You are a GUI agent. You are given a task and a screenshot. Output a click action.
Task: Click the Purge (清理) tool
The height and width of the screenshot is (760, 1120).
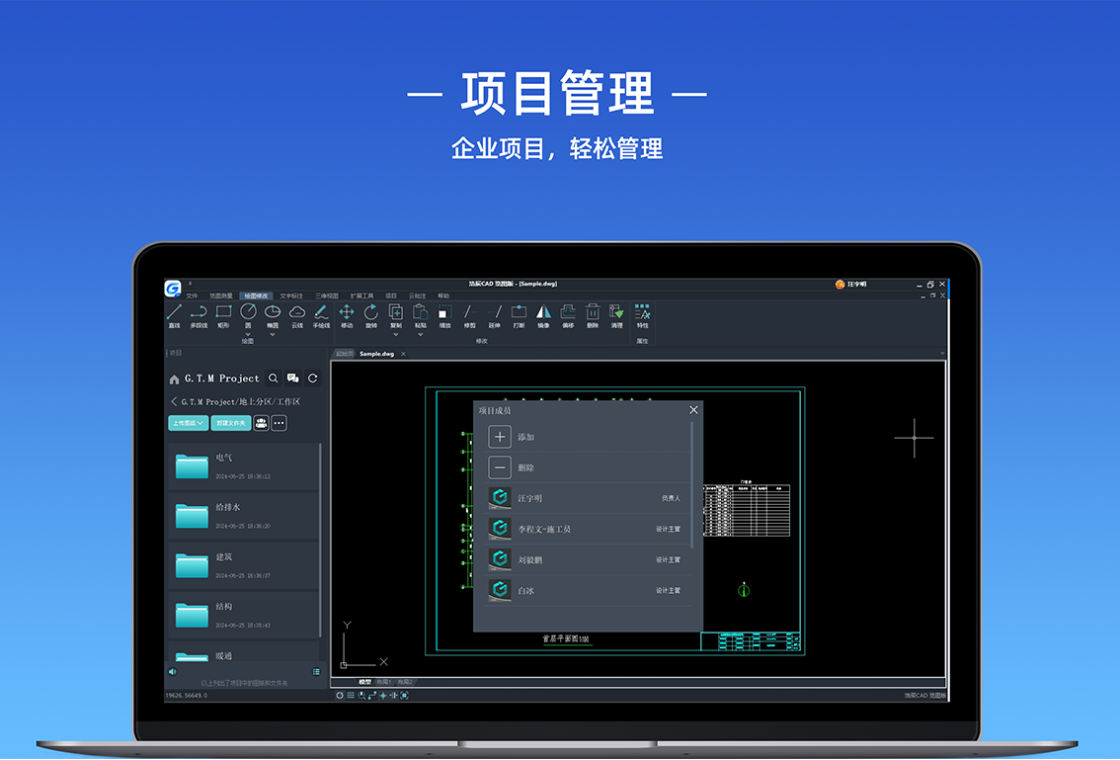[x=616, y=315]
